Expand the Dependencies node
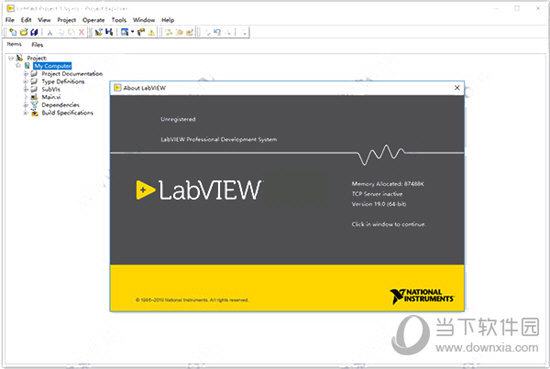The height and width of the screenshot is (369, 550). click(26, 105)
